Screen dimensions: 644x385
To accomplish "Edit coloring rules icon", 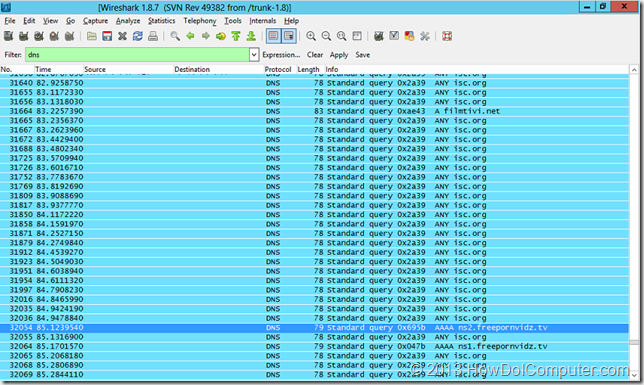I will [409, 36].
